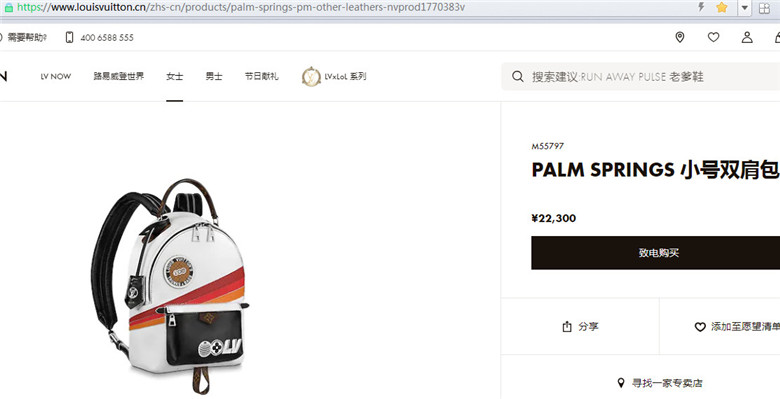Open the browser grid extensions button

pos(764,7)
